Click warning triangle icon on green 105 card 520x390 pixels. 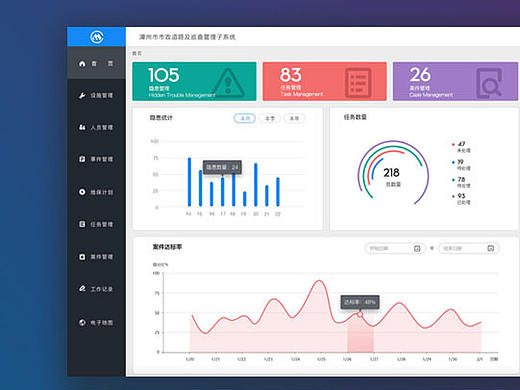pyautogui.click(x=228, y=83)
